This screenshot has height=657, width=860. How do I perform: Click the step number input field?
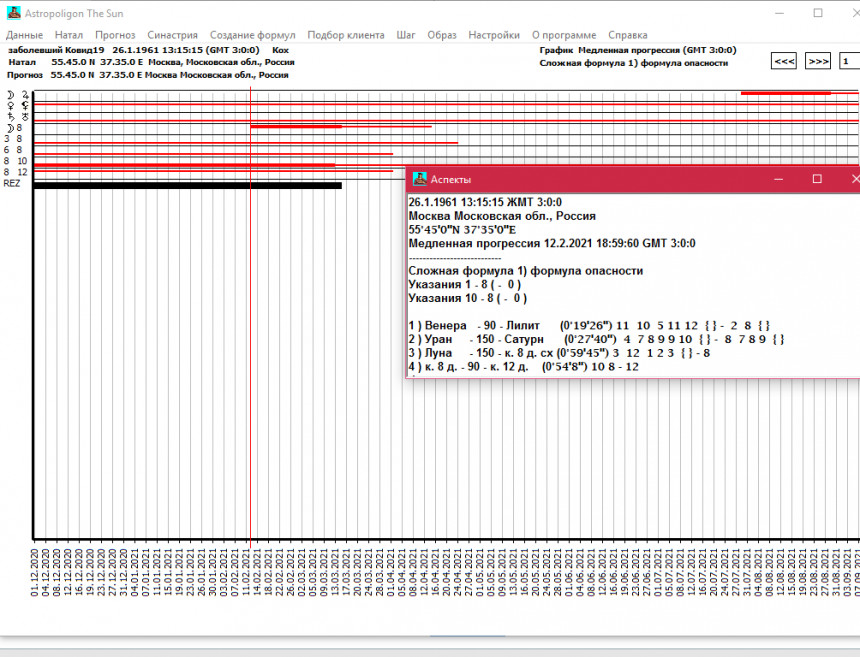(x=850, y=61)
